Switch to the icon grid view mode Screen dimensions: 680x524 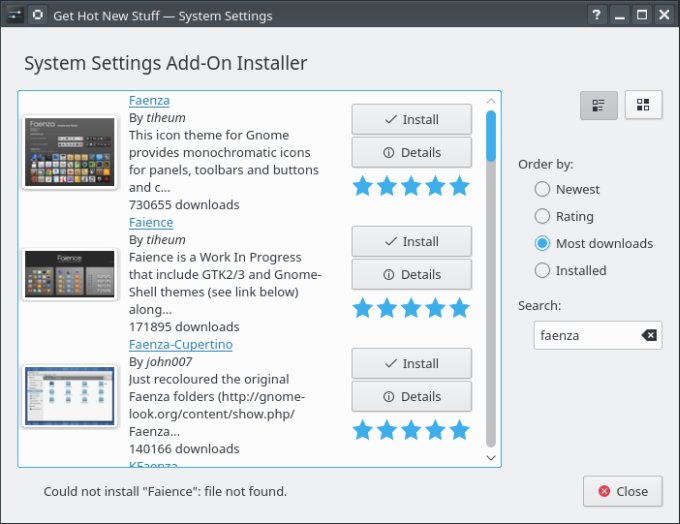pyautogui.click(x=643, y=105)
